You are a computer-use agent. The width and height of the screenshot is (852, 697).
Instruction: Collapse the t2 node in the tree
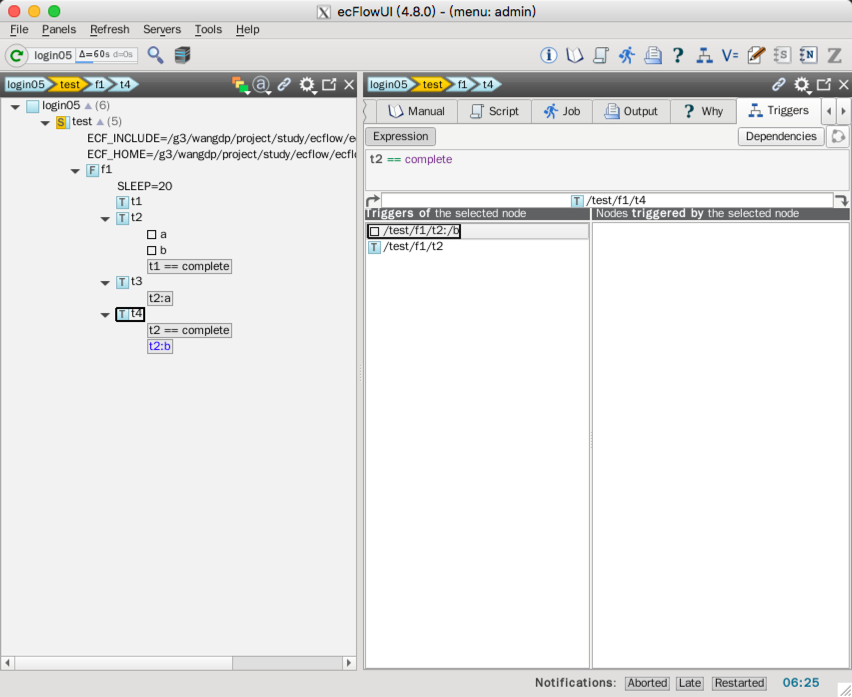coord(105,218)
